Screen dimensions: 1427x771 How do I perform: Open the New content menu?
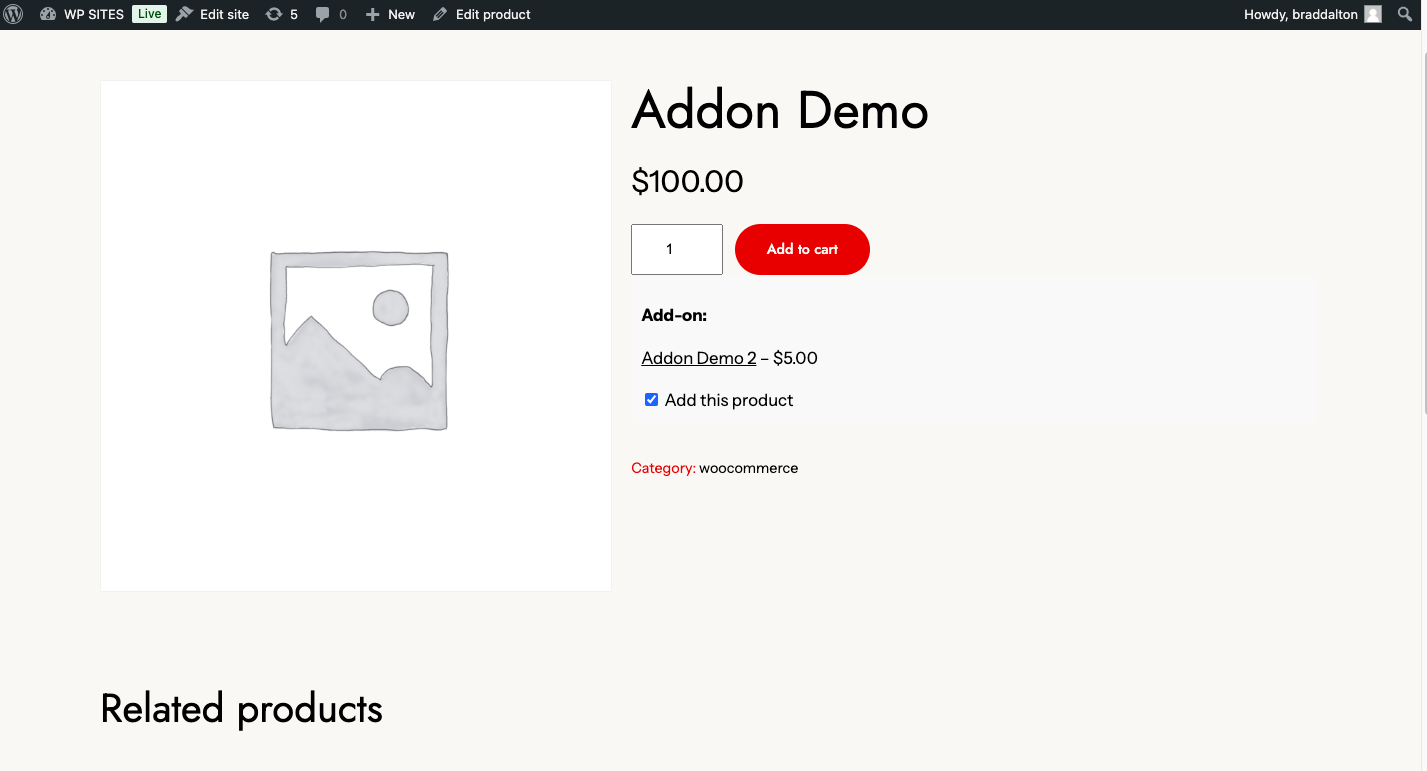point(401,14)
